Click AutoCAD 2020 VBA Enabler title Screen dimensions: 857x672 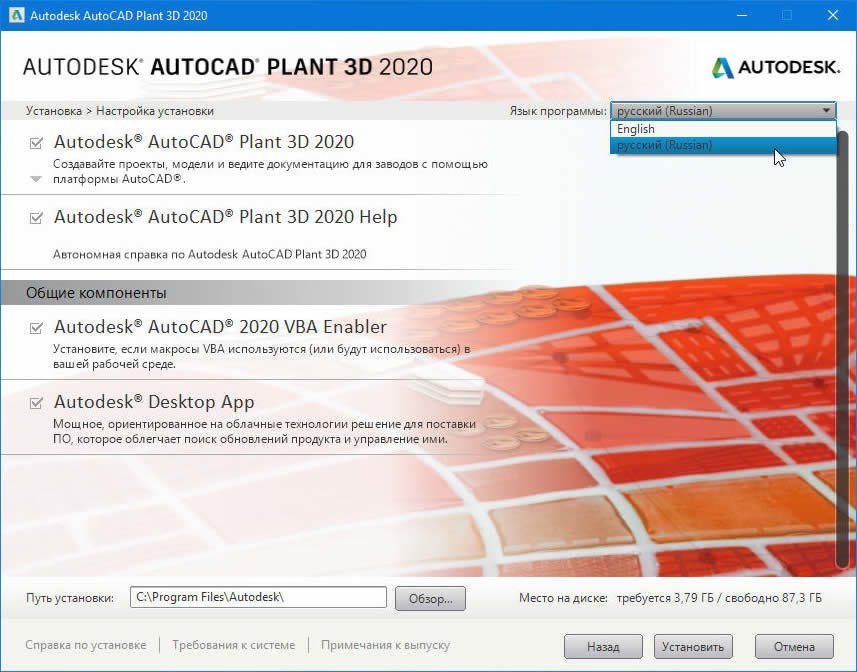(220, 327)
